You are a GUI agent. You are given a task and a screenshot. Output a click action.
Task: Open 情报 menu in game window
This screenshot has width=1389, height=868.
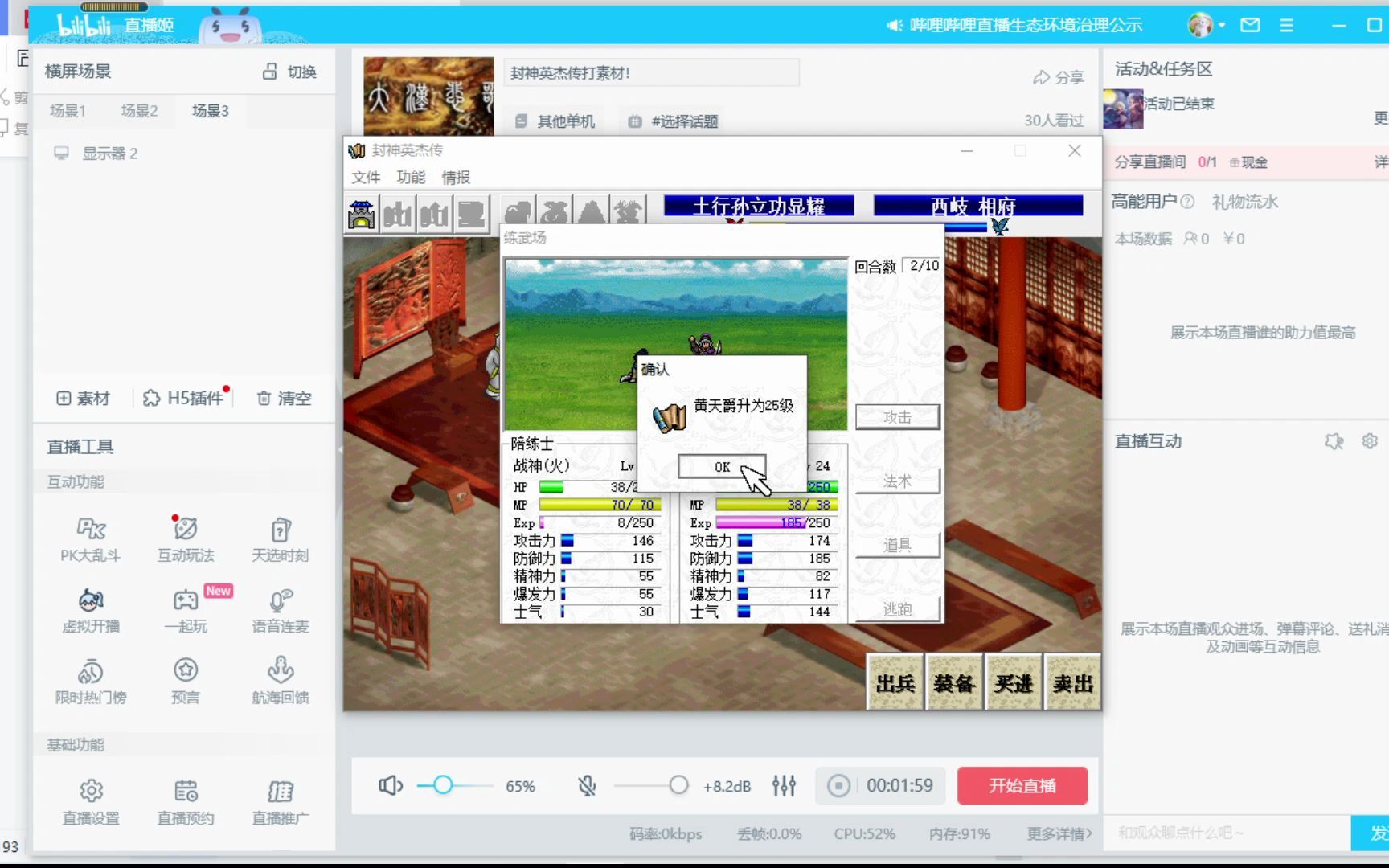point(456,177)
